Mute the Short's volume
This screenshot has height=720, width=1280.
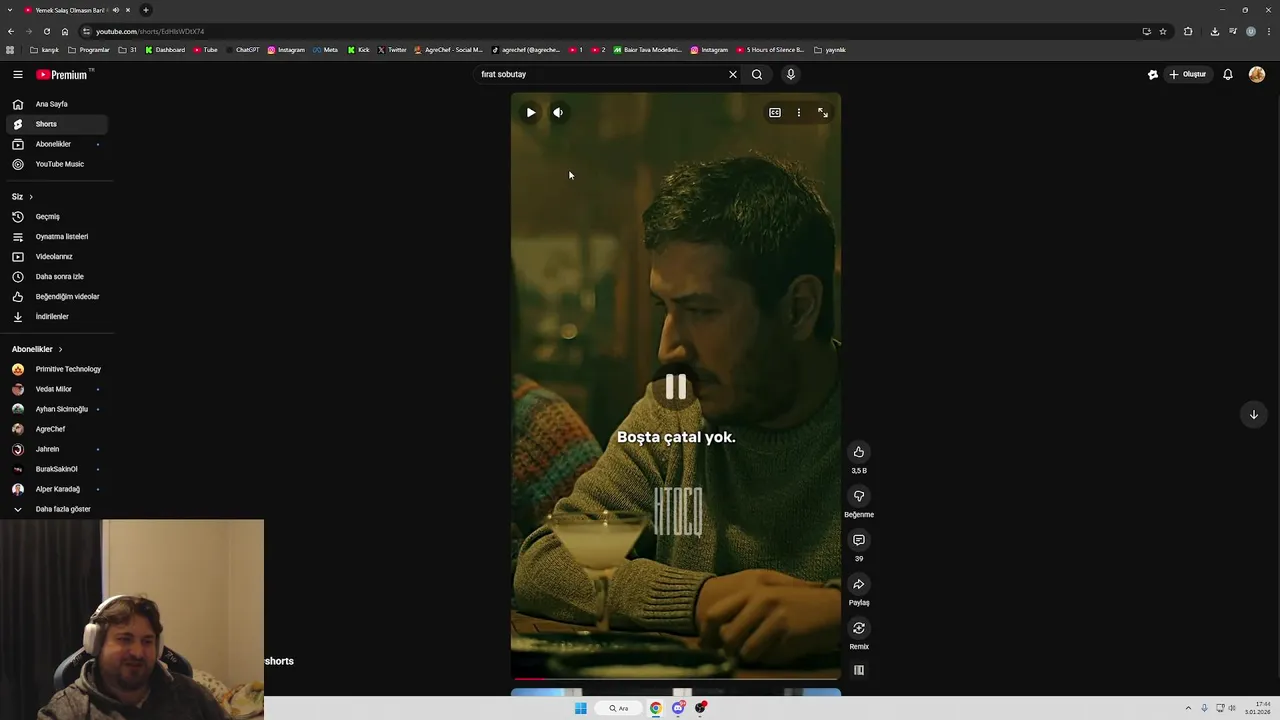point(558,112)
